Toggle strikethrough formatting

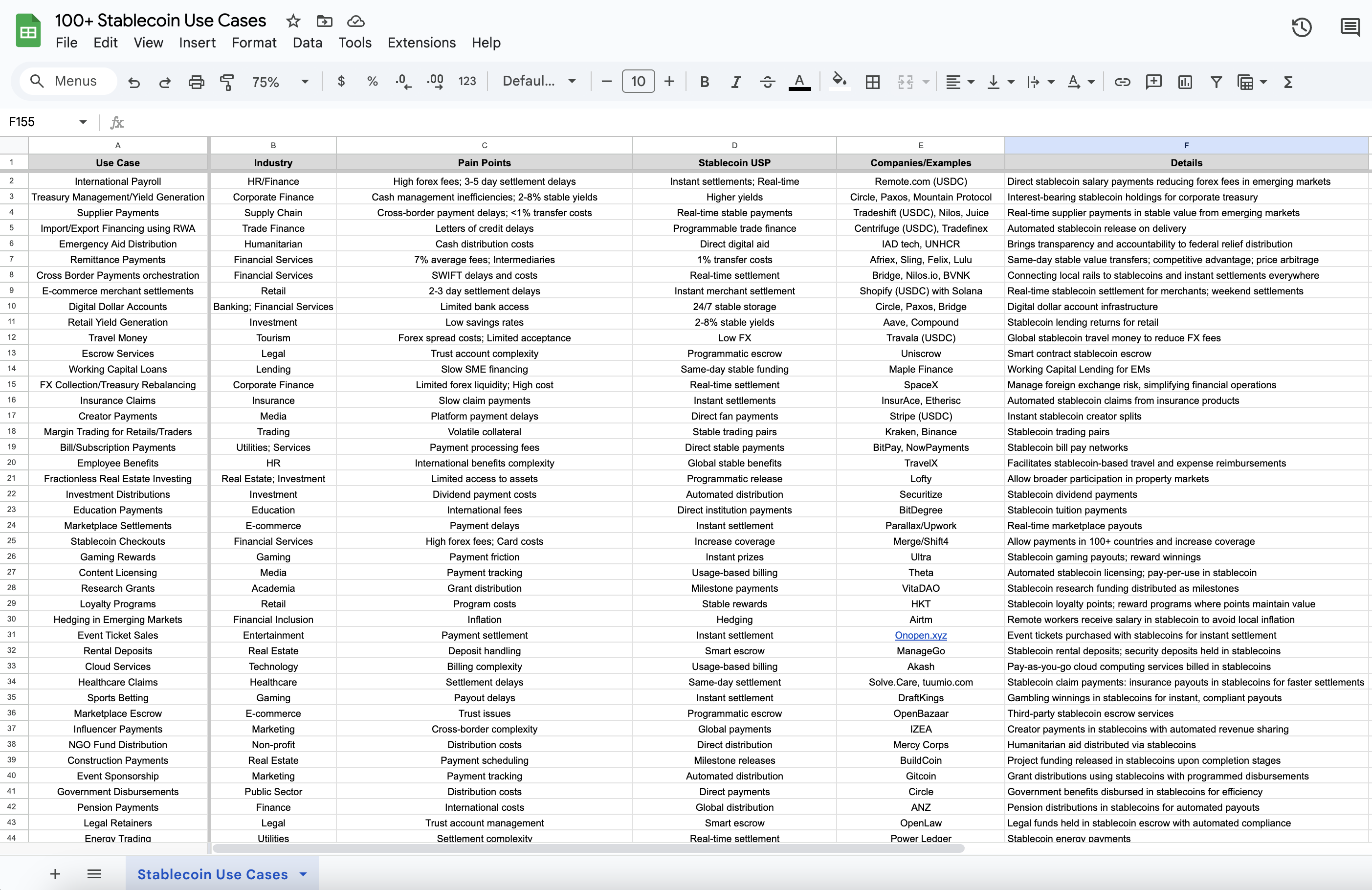click(767, 82)
